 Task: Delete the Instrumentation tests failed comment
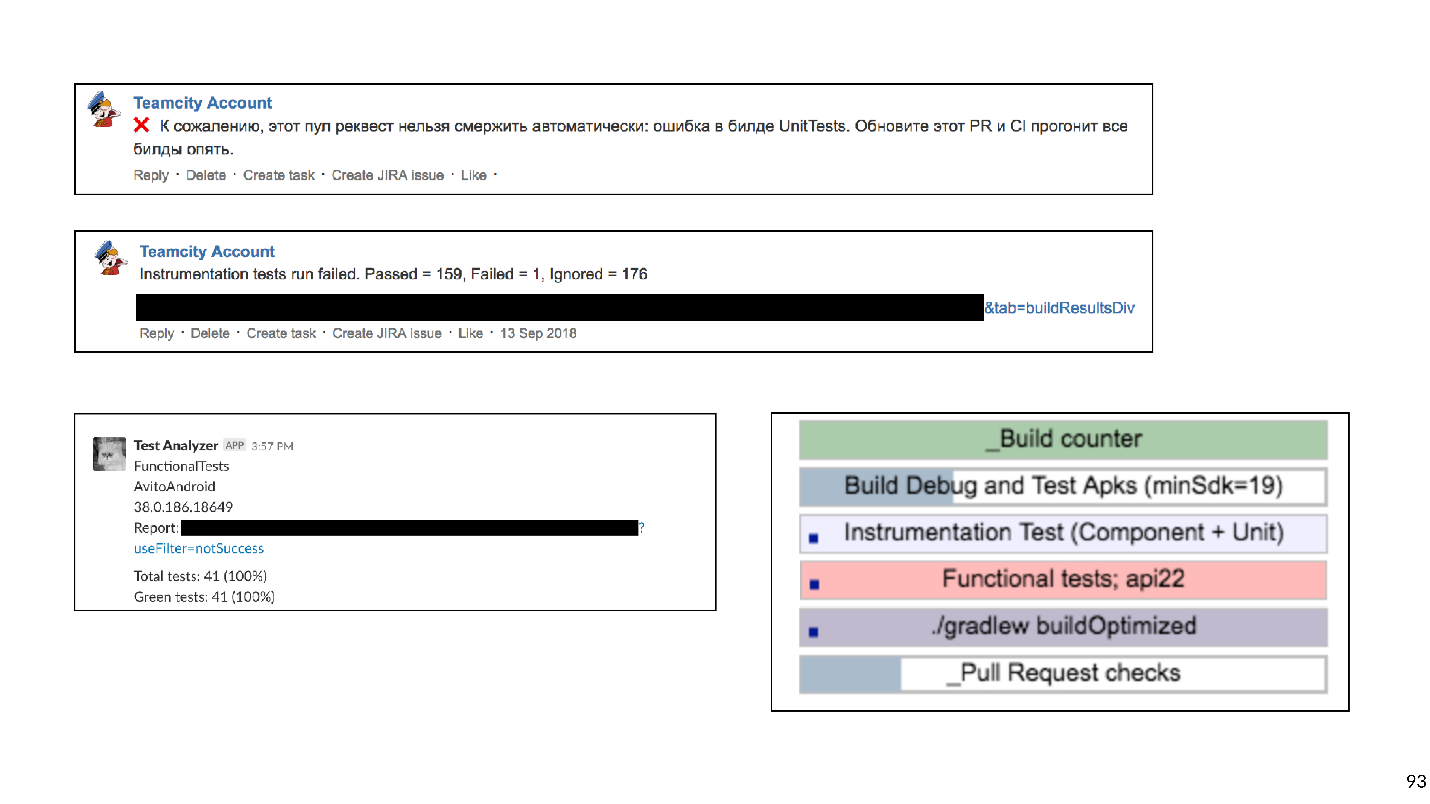click(210, 333)
